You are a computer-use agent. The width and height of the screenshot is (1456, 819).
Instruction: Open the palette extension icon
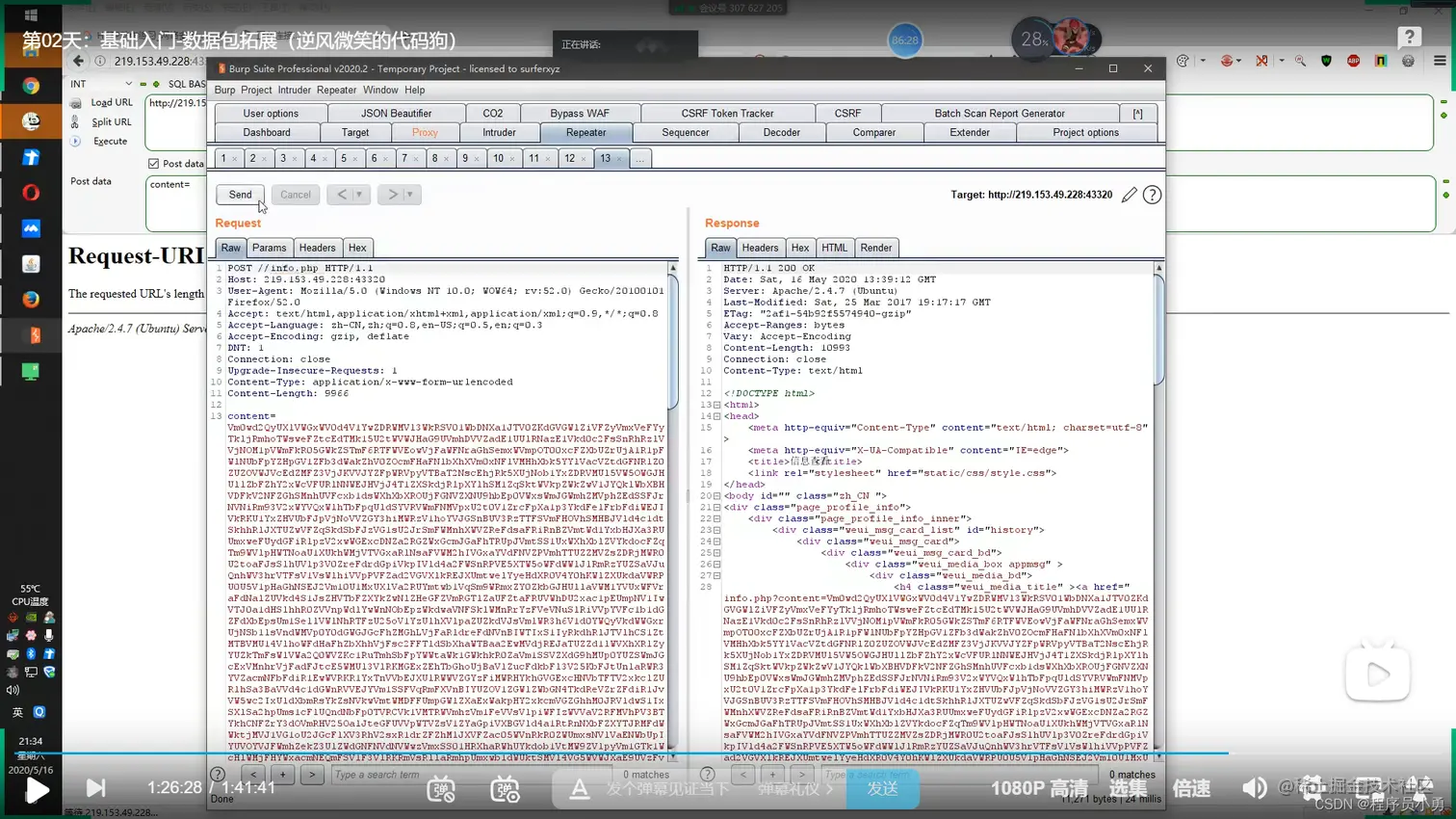point(1183,61)
